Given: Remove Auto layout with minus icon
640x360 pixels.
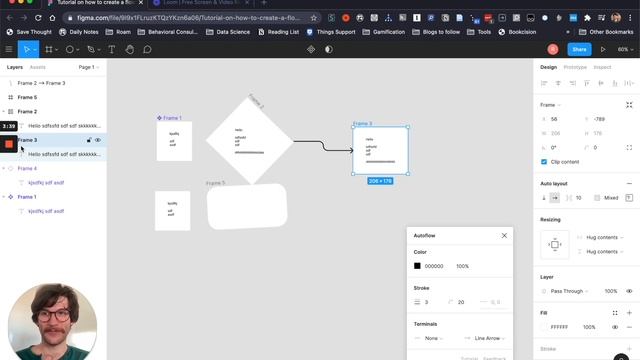Looking at the screenshot, I should click(629, 184).
